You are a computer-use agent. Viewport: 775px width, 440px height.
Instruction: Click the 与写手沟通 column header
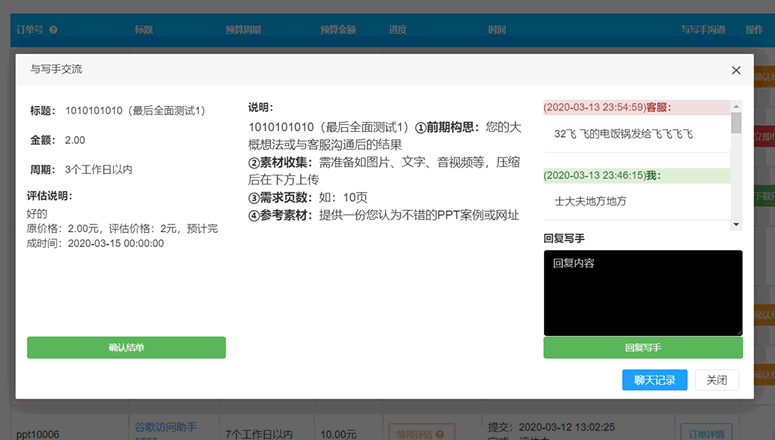[x=703, y=30]
